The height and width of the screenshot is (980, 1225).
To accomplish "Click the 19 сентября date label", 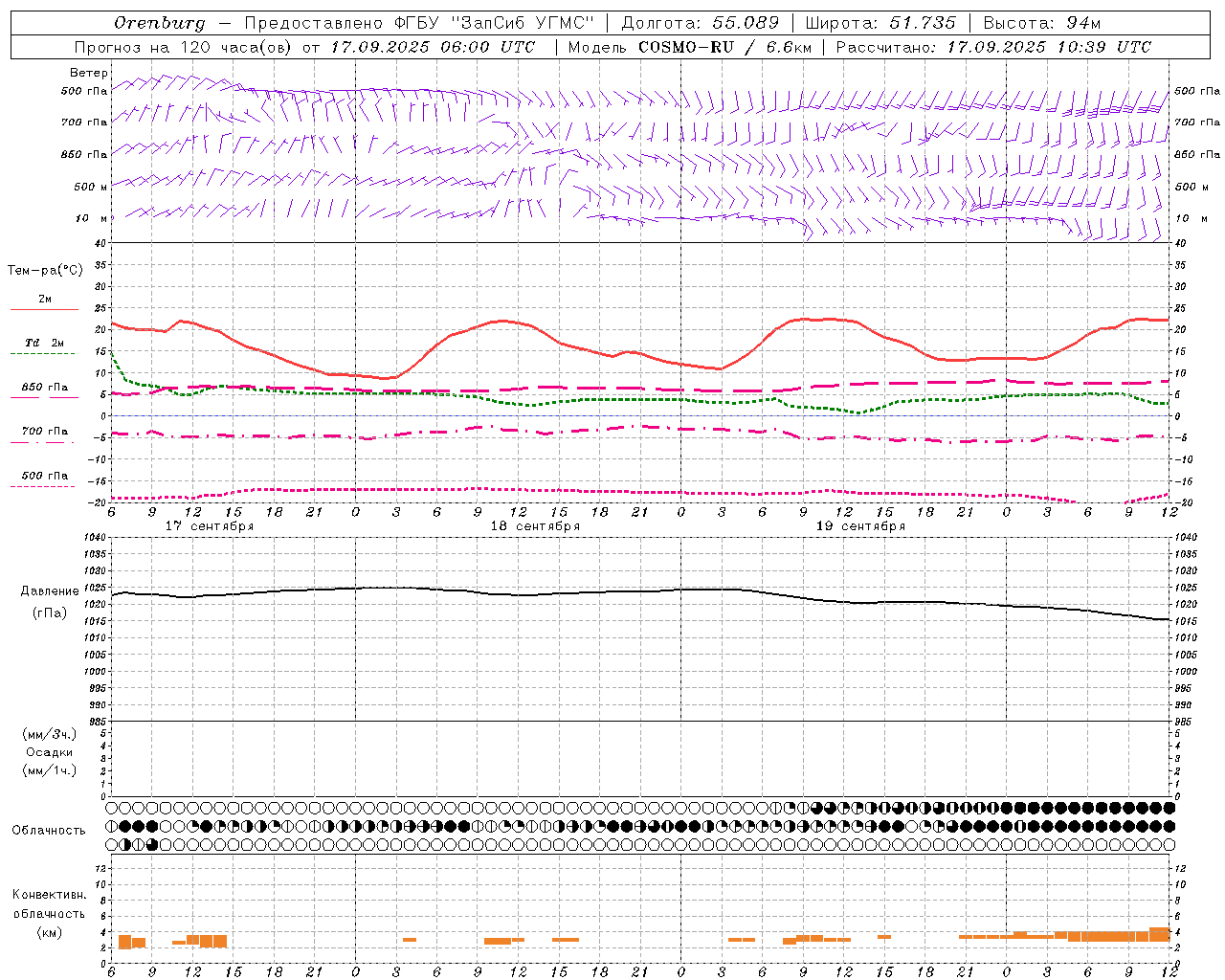I will pos(860,526).
